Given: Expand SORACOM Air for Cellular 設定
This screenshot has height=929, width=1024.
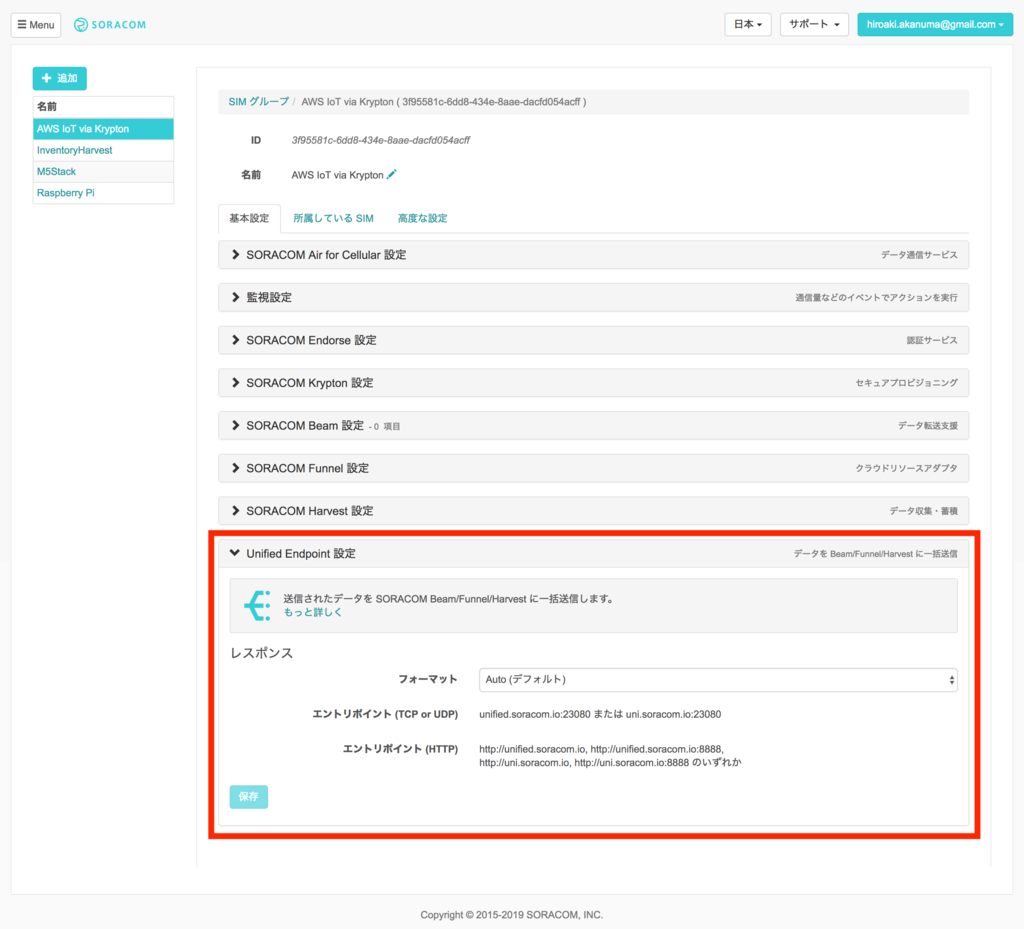Looking at the screenshot, I should tap(593, 255).
